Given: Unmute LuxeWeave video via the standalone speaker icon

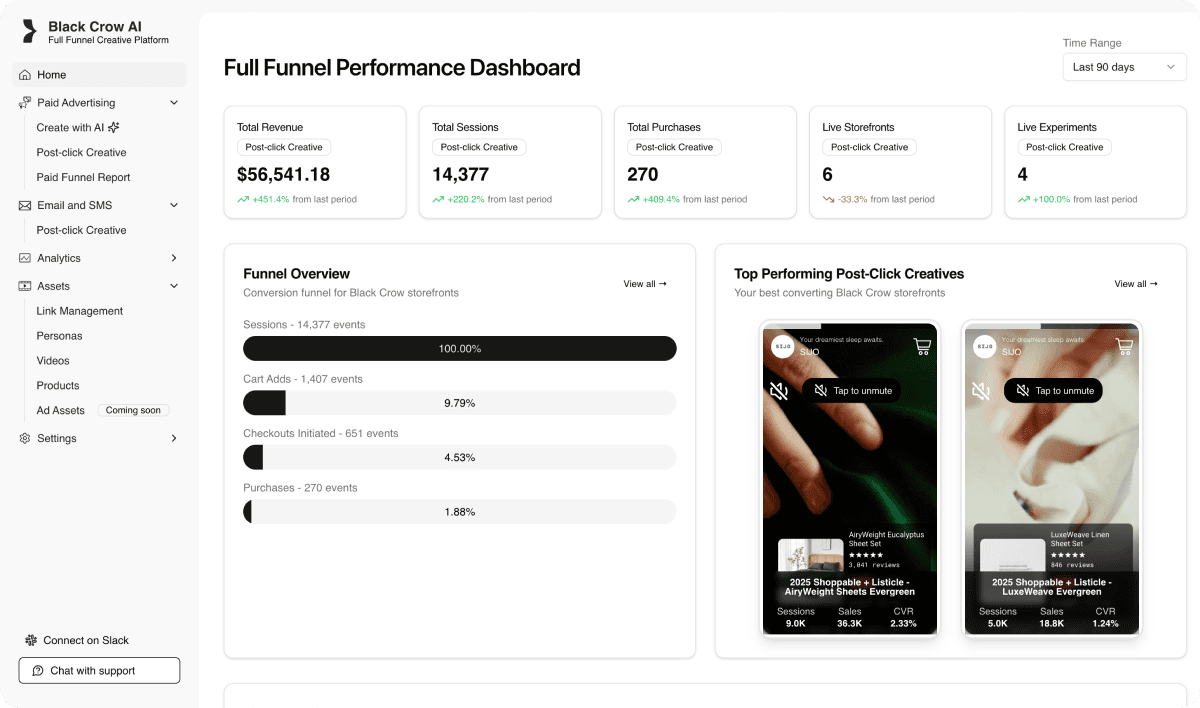Looking at the screenshot, I should (981, 391).
